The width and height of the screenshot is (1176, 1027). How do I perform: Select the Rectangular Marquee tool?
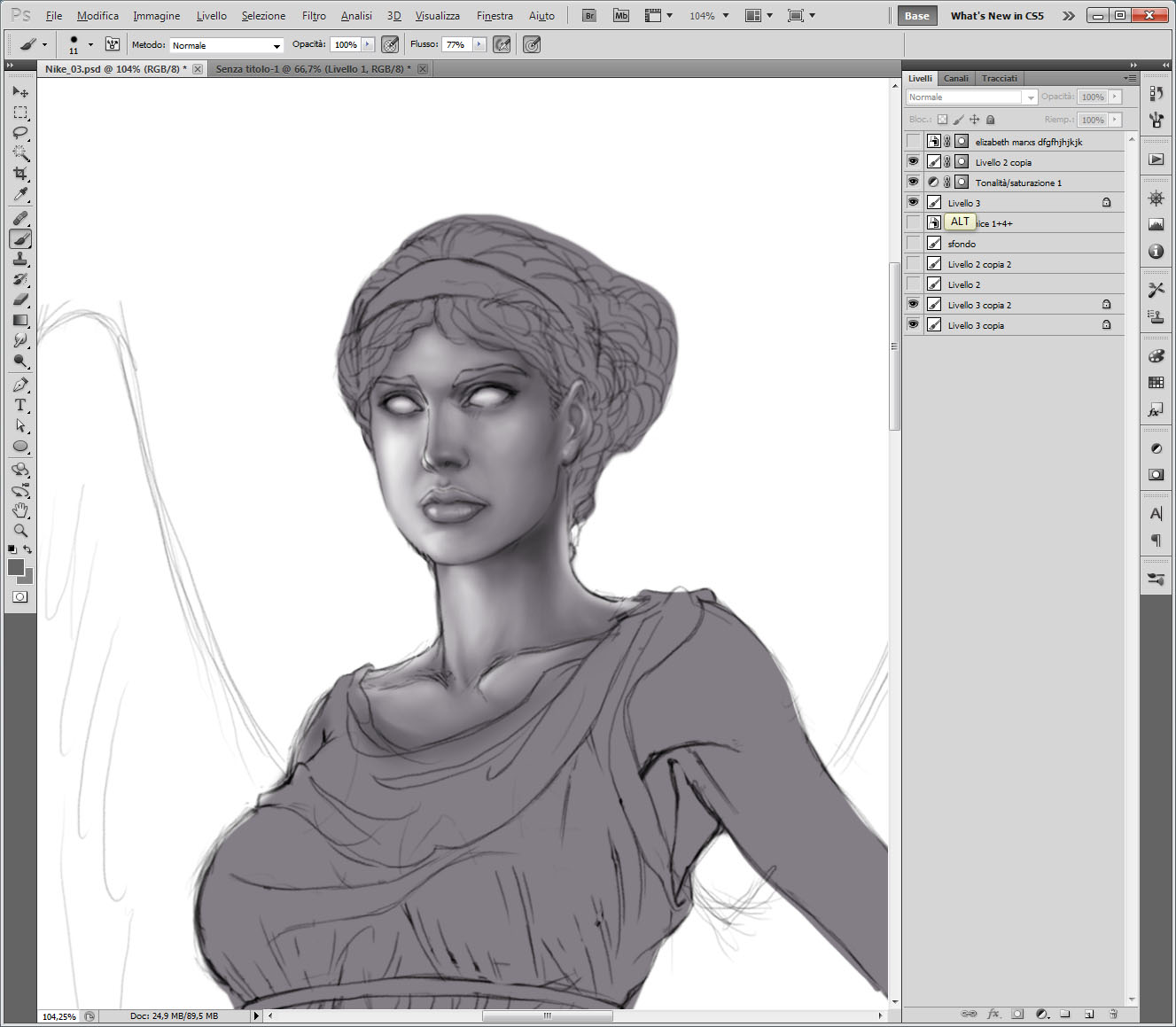[x=20, y=113]
